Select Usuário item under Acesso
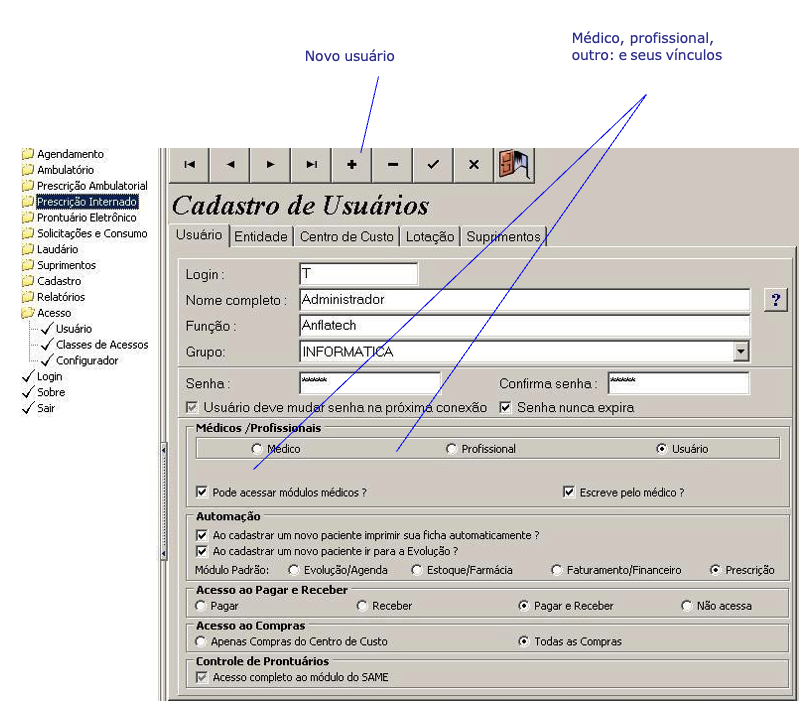This screenshot has height=713, width=811. click(x=67, y=329)
